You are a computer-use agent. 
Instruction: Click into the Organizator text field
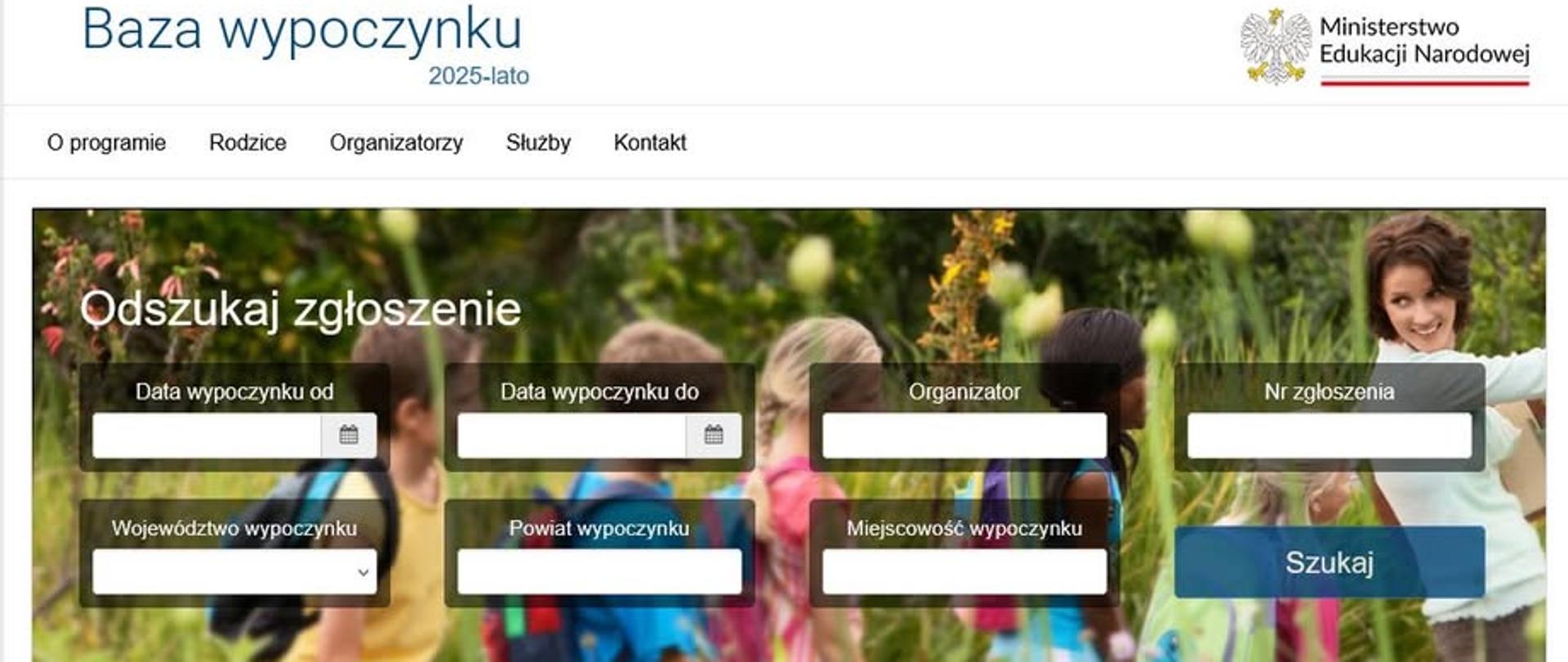click(x=964, y=435)
